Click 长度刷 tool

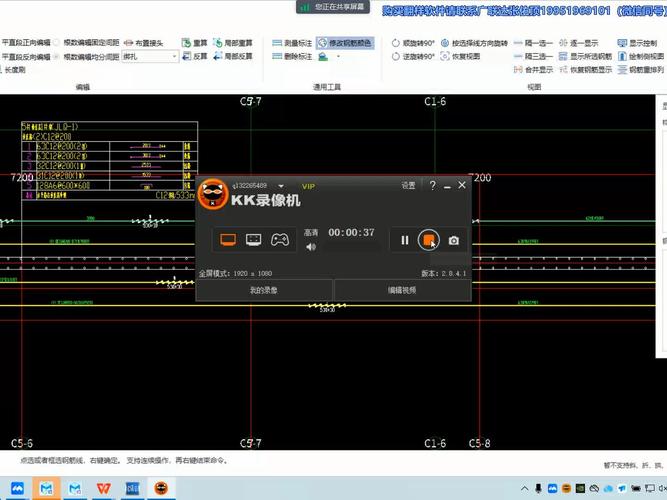pos(14,69)
